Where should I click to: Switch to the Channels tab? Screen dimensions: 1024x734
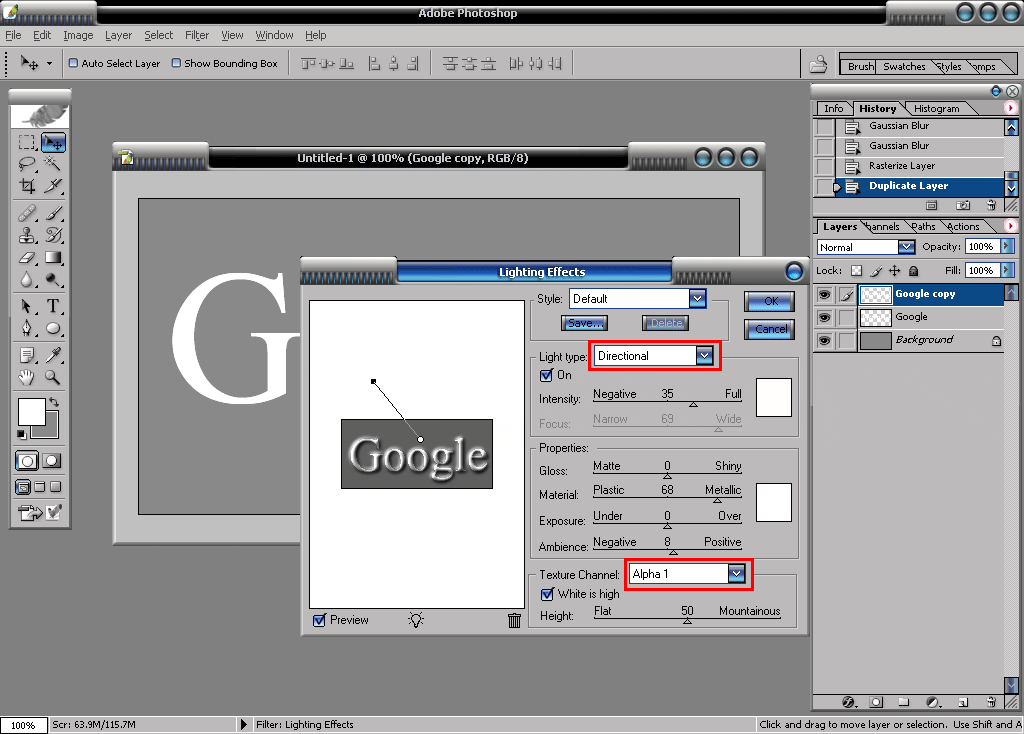coord(883,227)
